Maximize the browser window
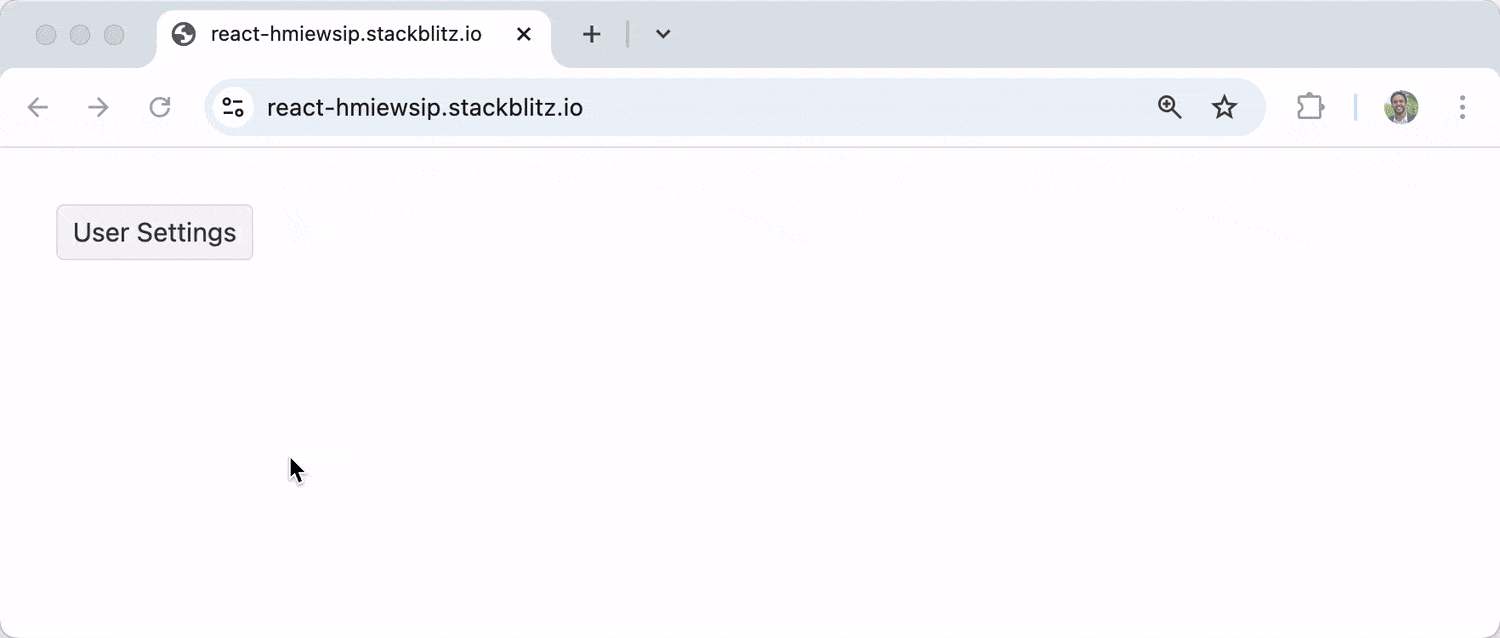1500x638 pixels. [114, 35]
